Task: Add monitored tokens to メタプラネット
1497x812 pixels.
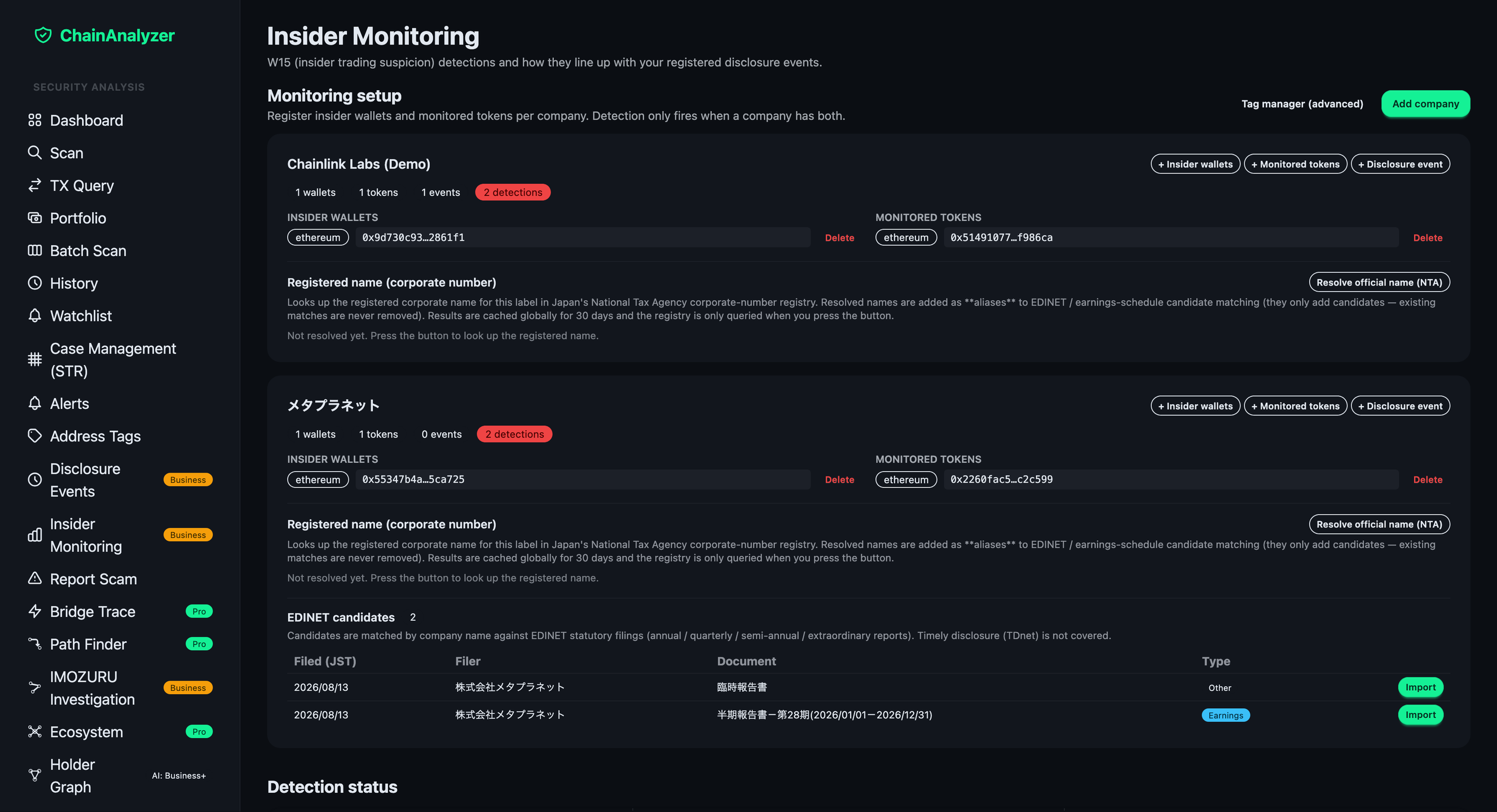Action: pyautogui.click(x=1295, y=406)
